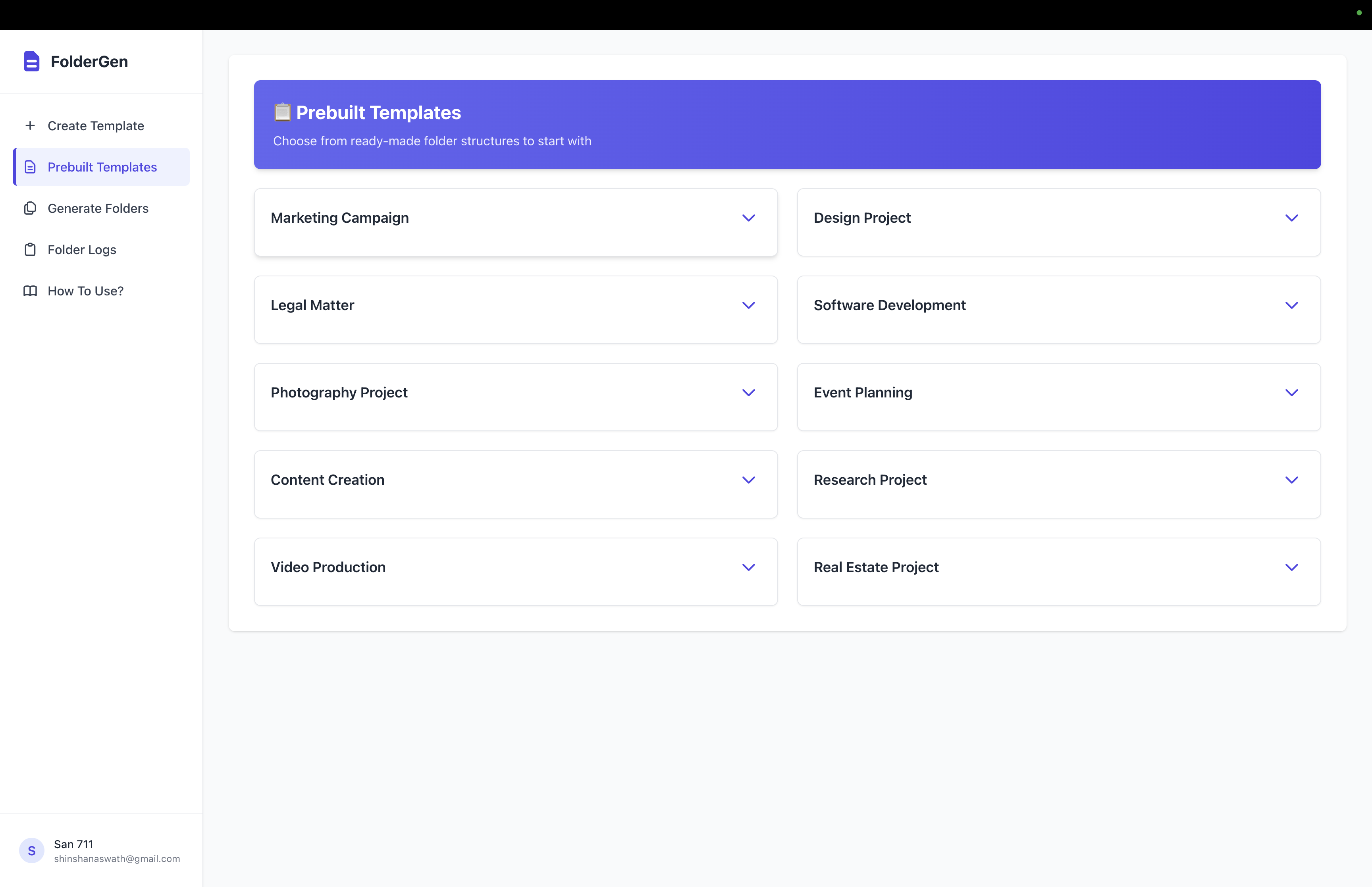Expand Software Development chevron arrow
1372x887 pixels.
[1291, 305]
